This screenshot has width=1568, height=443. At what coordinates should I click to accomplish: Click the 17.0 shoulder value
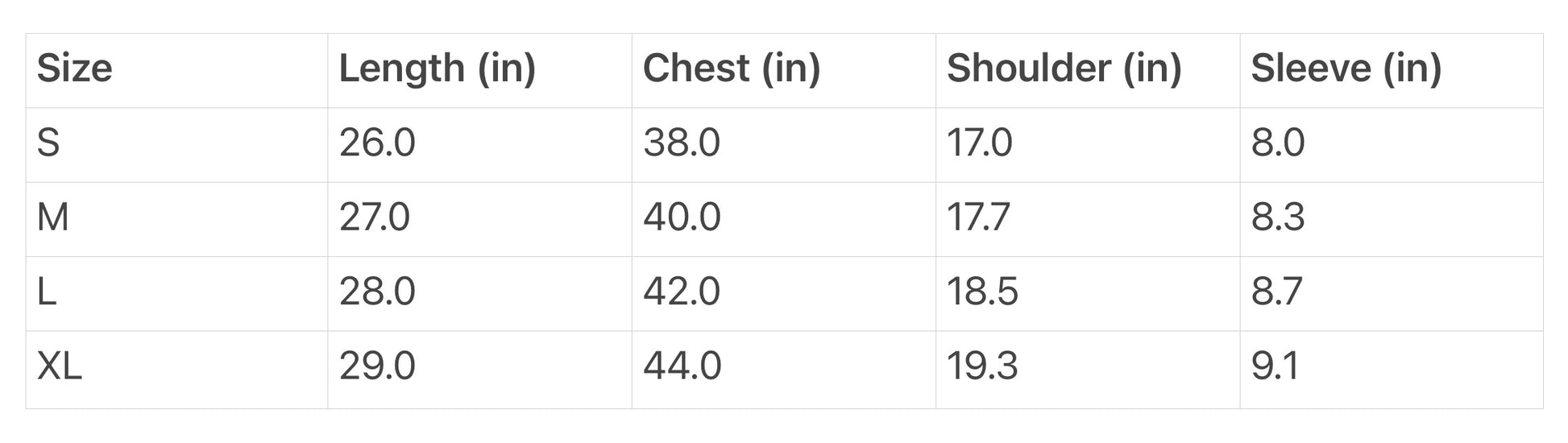(979, 143)
